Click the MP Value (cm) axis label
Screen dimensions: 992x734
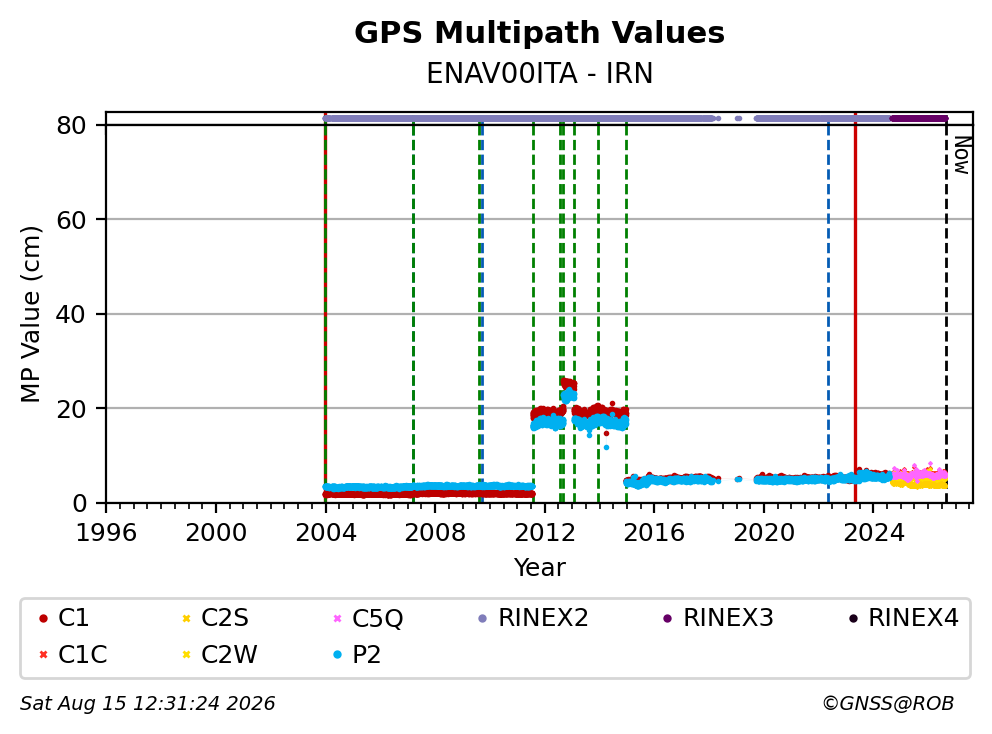30,314
